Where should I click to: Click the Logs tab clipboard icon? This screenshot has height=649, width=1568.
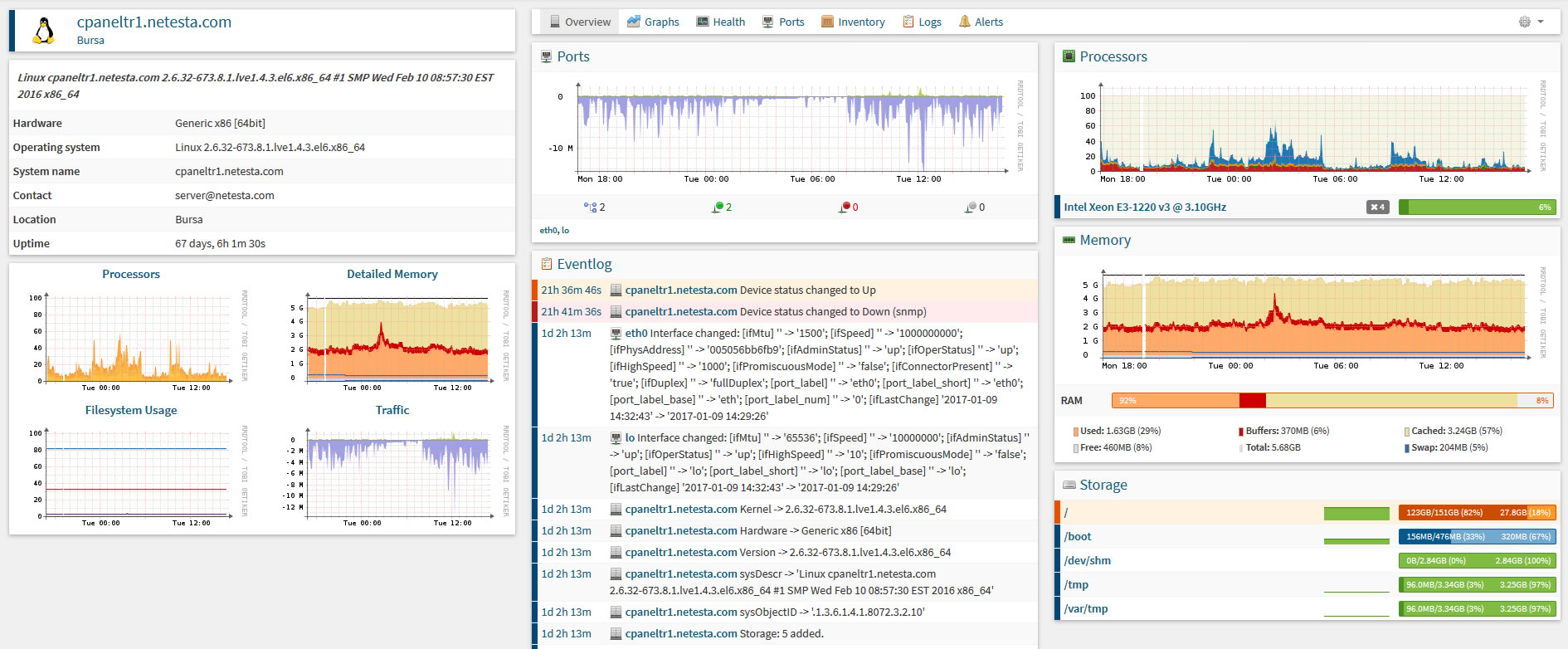tap(908, 22)
